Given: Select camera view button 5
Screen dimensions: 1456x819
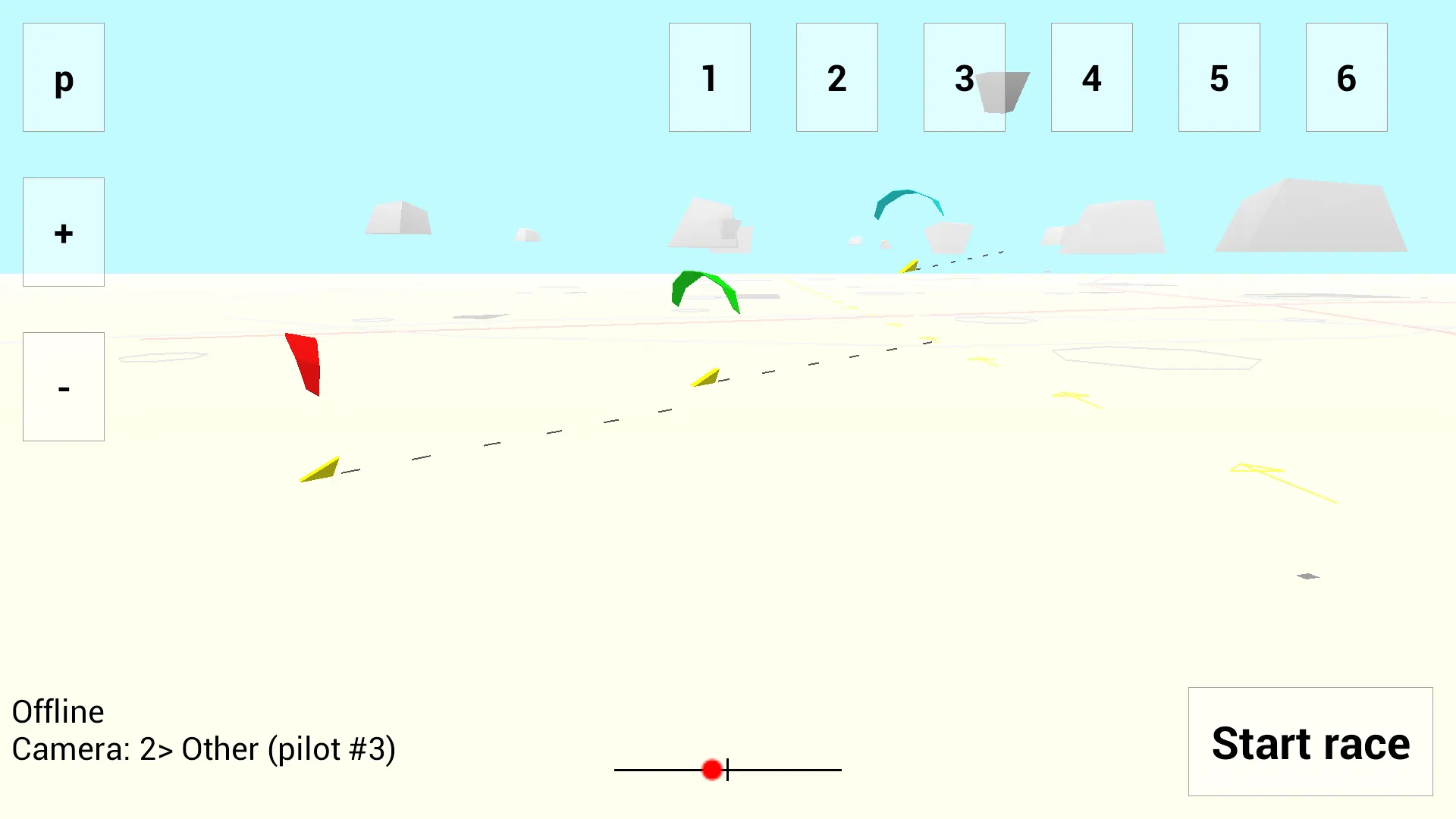Looking at the screenshot, I should tap(1219, 77).
